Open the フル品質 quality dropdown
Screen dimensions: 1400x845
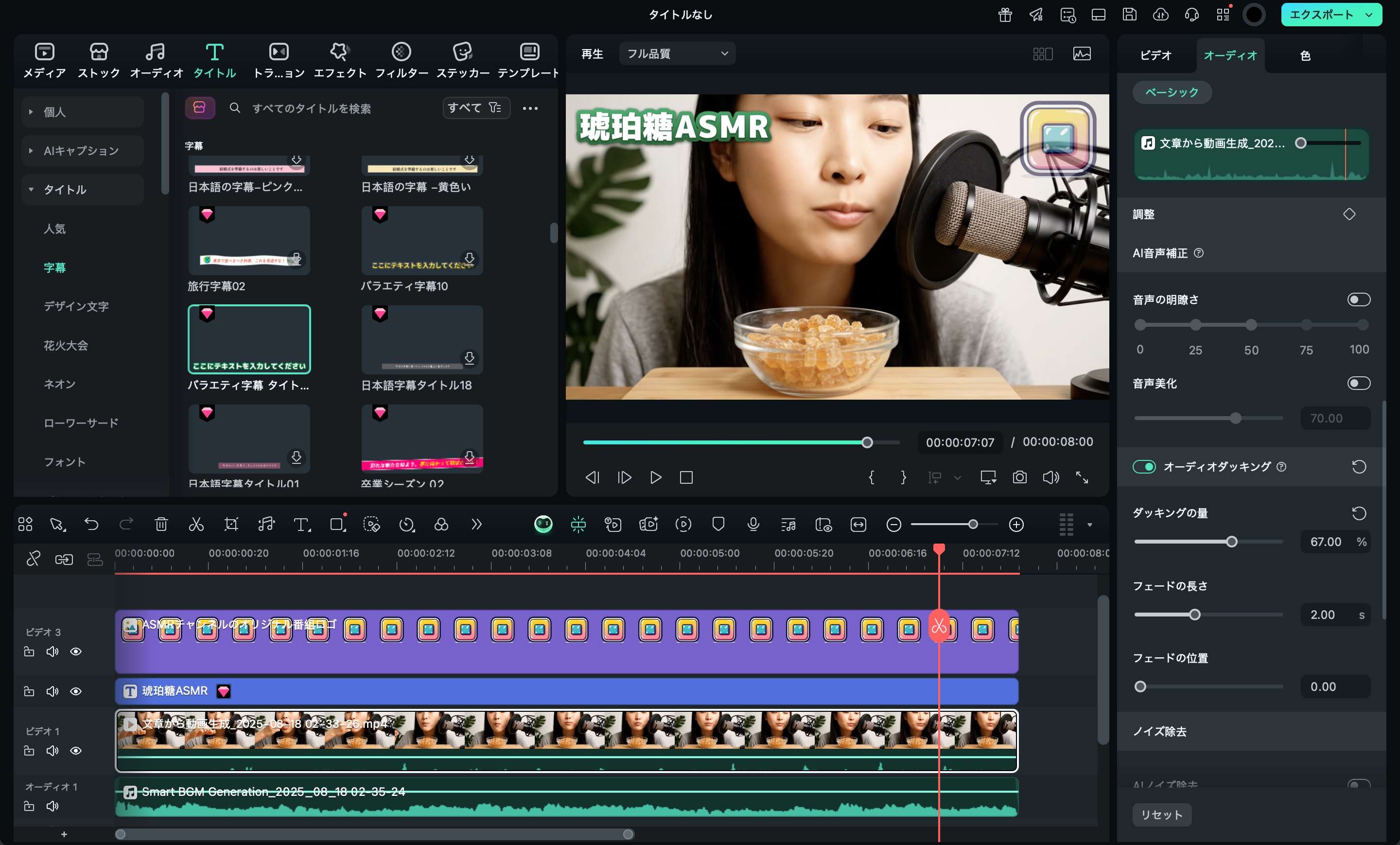pos(677,53)
